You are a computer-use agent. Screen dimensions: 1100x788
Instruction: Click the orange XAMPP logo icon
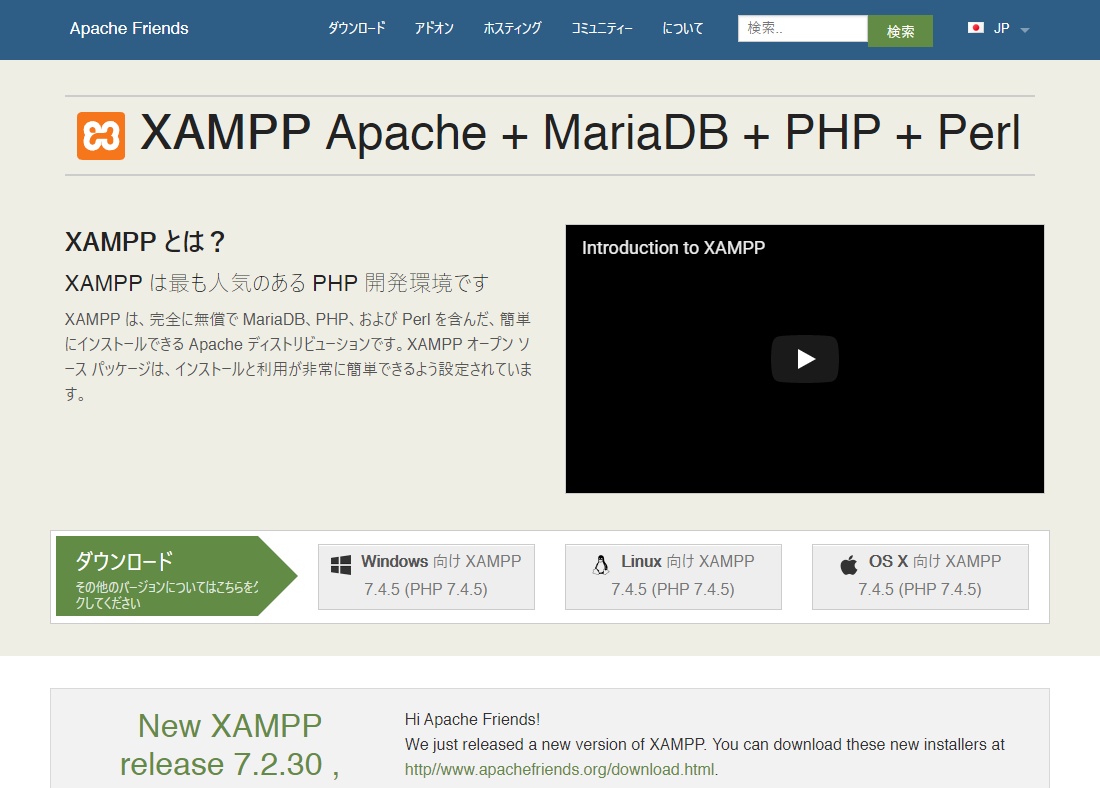pyautogui.click(x=101, y=136)
